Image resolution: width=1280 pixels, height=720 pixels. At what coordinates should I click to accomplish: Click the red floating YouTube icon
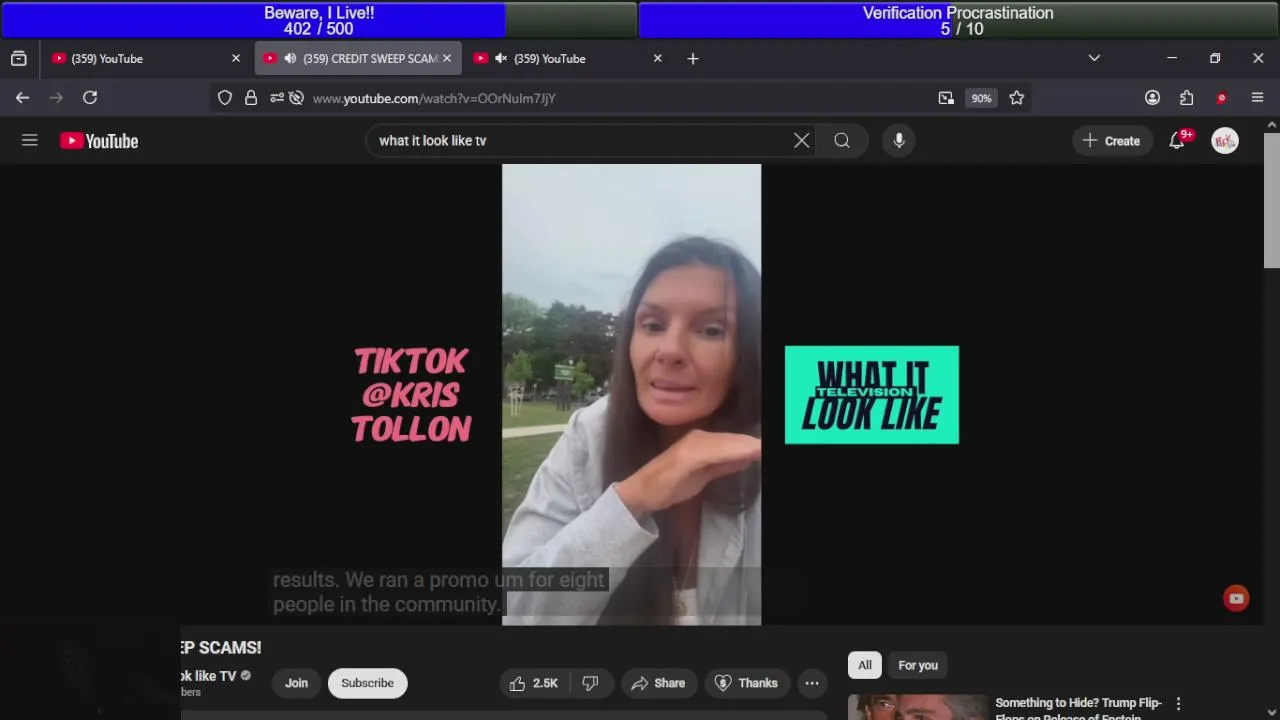point(1236,599)
